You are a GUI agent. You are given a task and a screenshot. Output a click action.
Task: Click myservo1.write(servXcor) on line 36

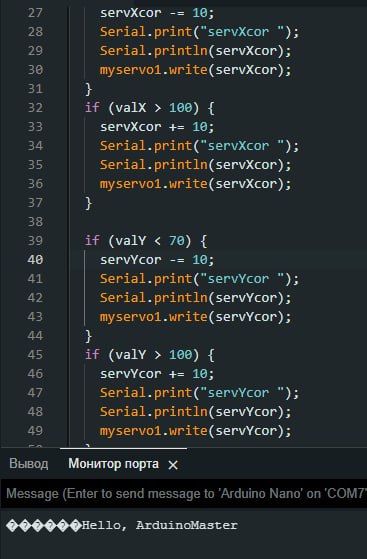195,184
